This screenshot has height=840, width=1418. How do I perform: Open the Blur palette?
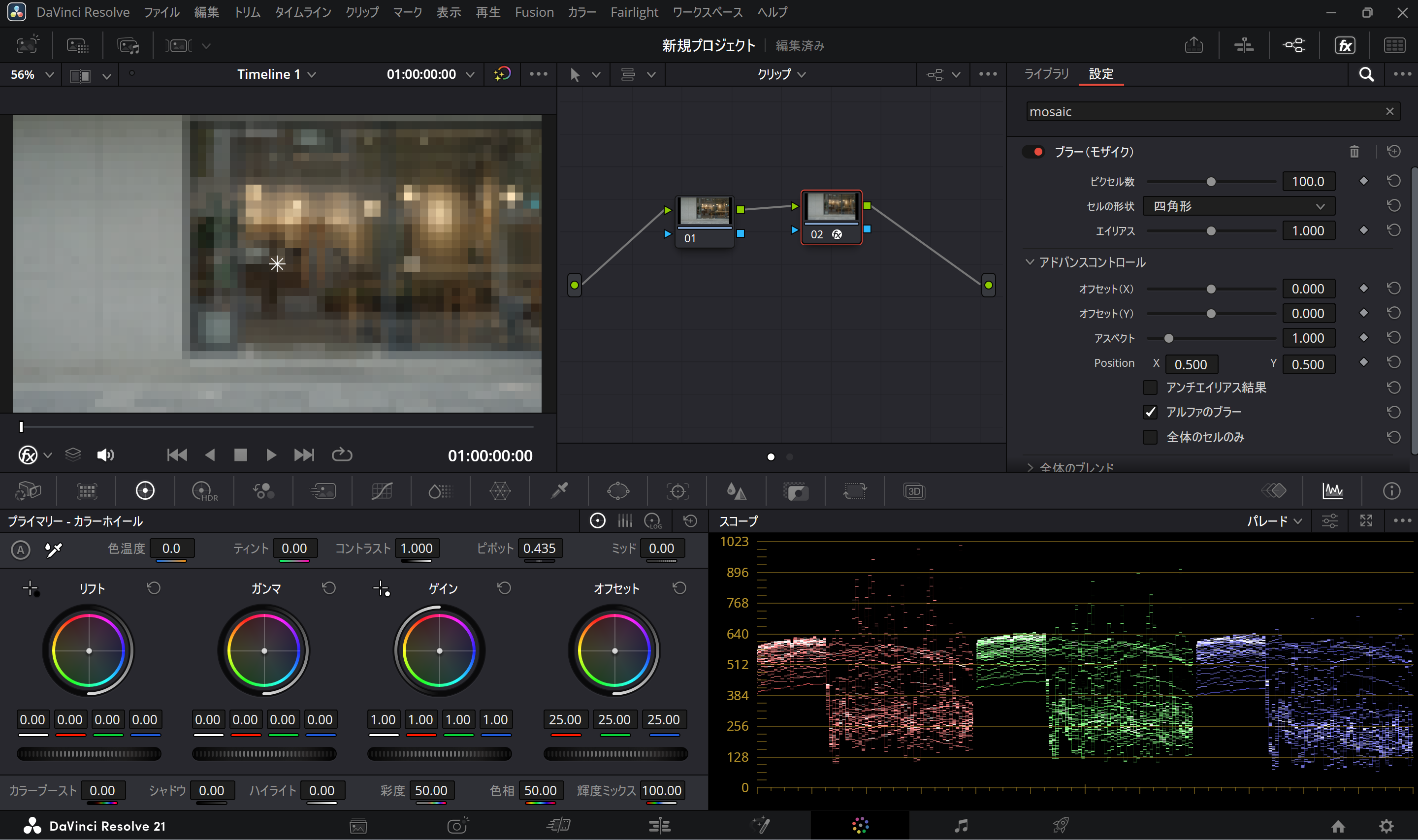736,491
